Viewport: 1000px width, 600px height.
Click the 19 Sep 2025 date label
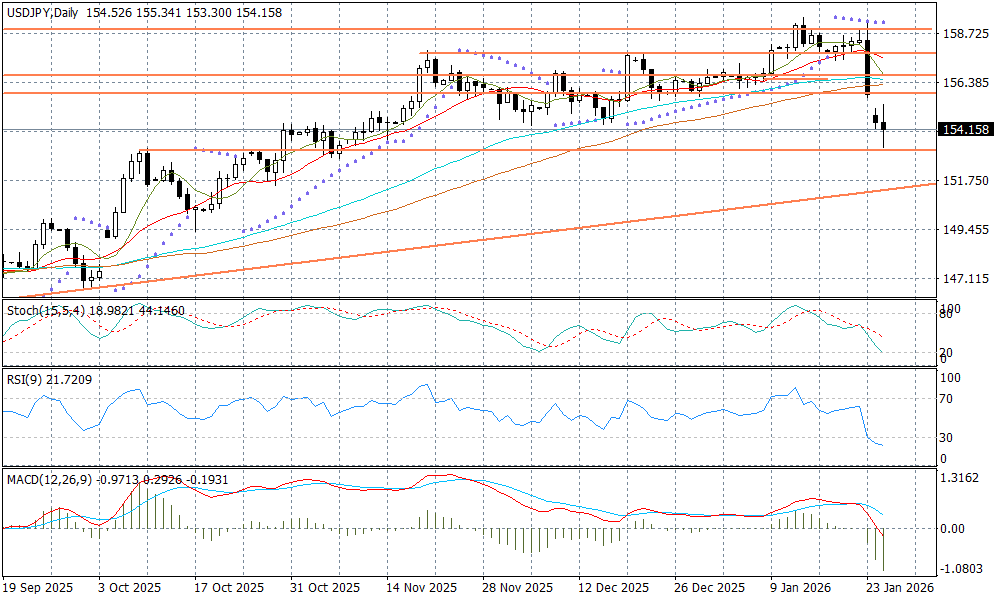(38, 588)
